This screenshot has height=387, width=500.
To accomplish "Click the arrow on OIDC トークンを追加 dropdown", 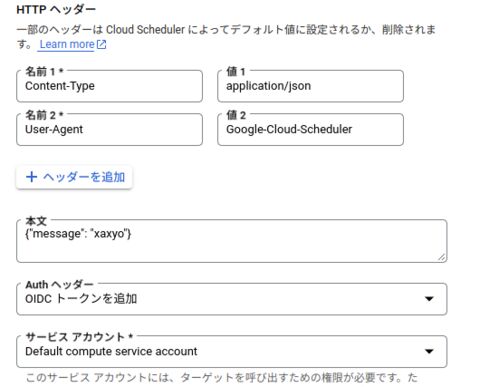I will point(429,299).
